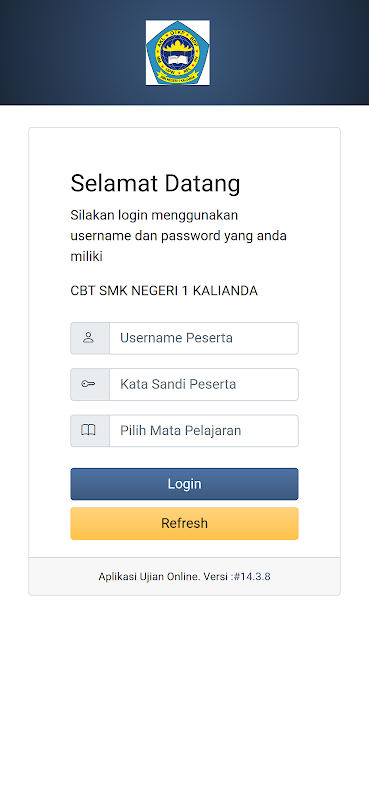Click the school emblem logo
Viewport: 369px width, 800px height.
178,53
